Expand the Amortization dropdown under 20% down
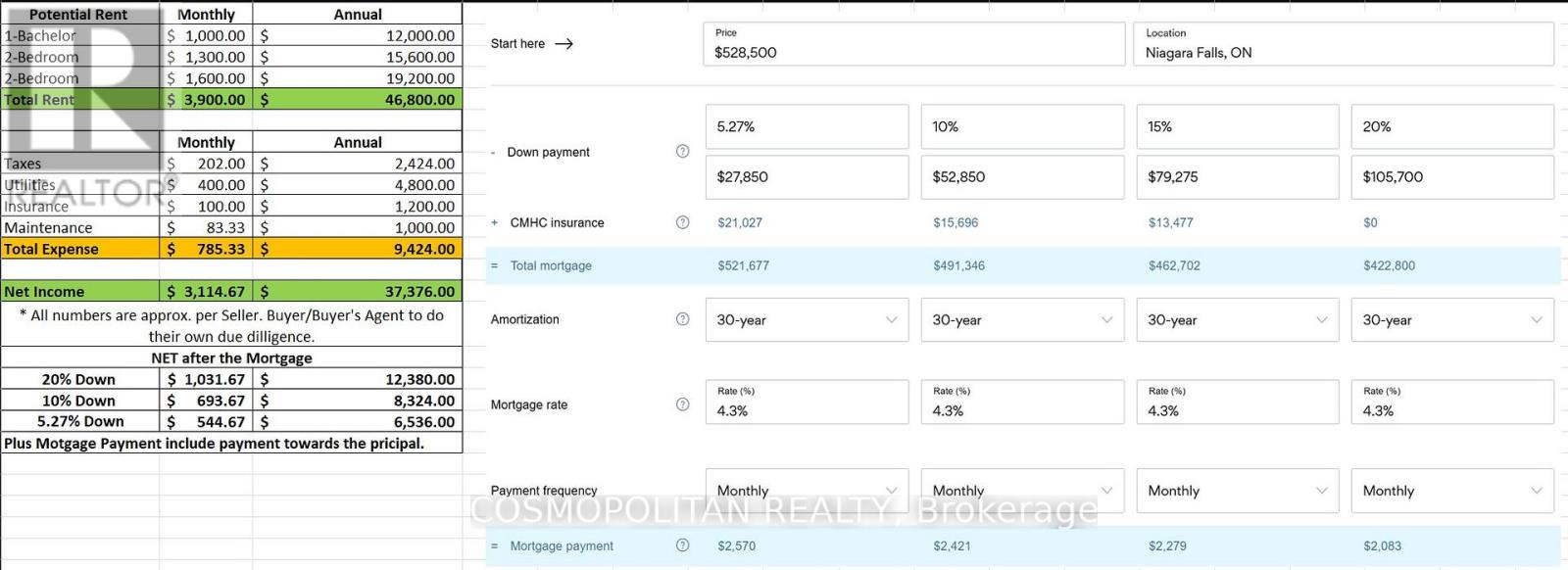This screenshot has width=1568, height=570. (1451, 320)
